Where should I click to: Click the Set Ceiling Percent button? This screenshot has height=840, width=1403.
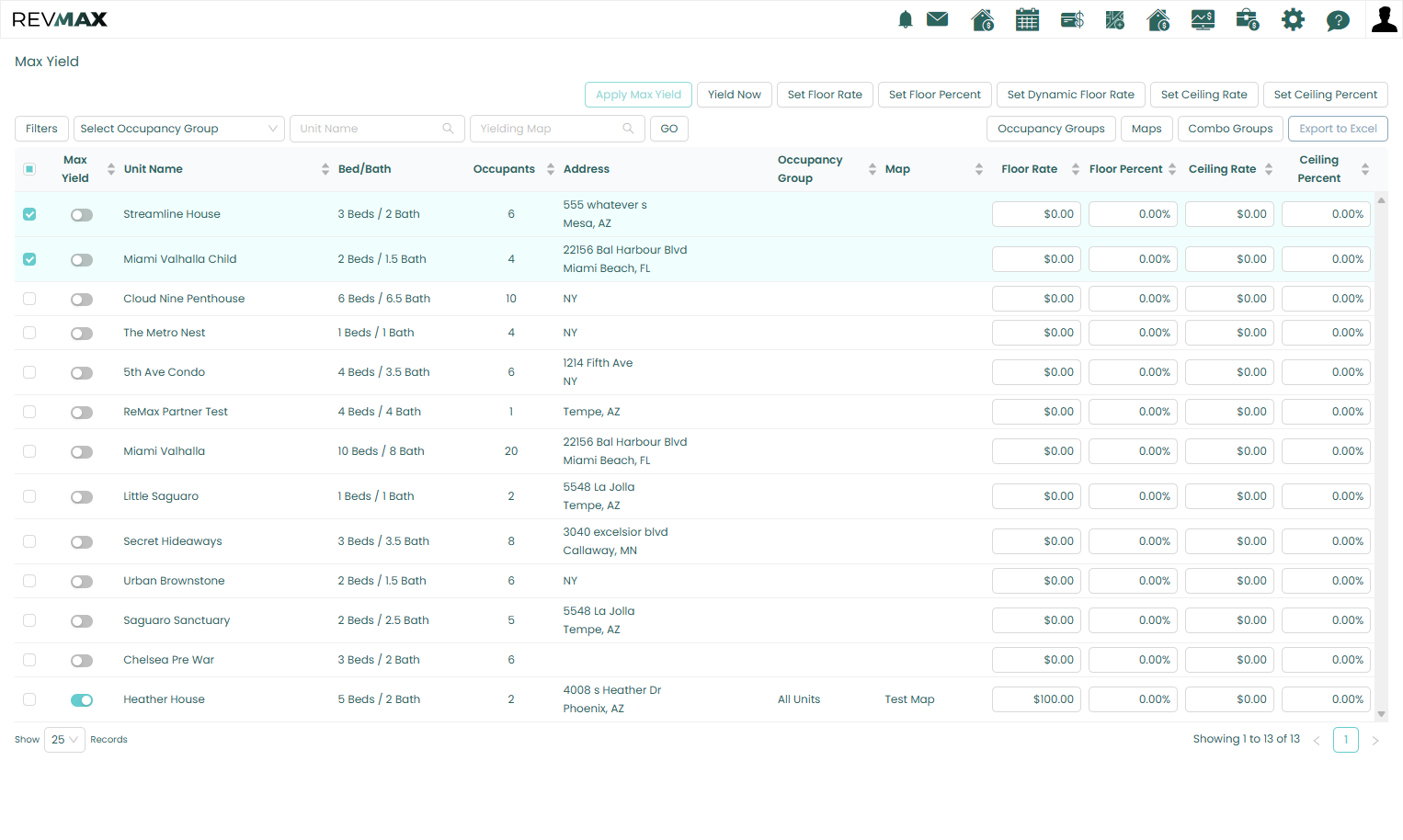coord(1326,95)
